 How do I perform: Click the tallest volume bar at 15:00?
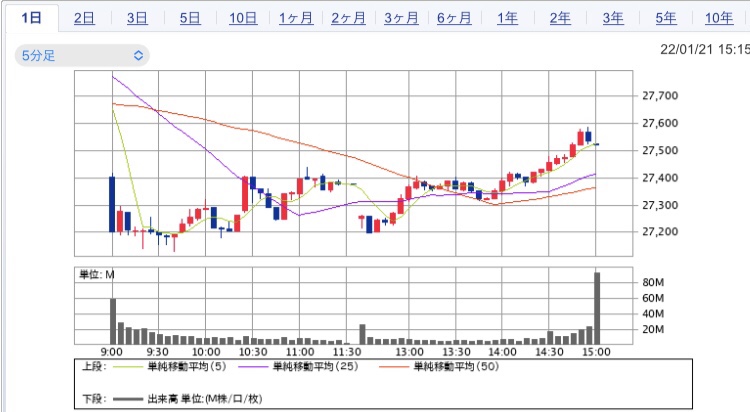pyautogui.click(x=597, y=308)
